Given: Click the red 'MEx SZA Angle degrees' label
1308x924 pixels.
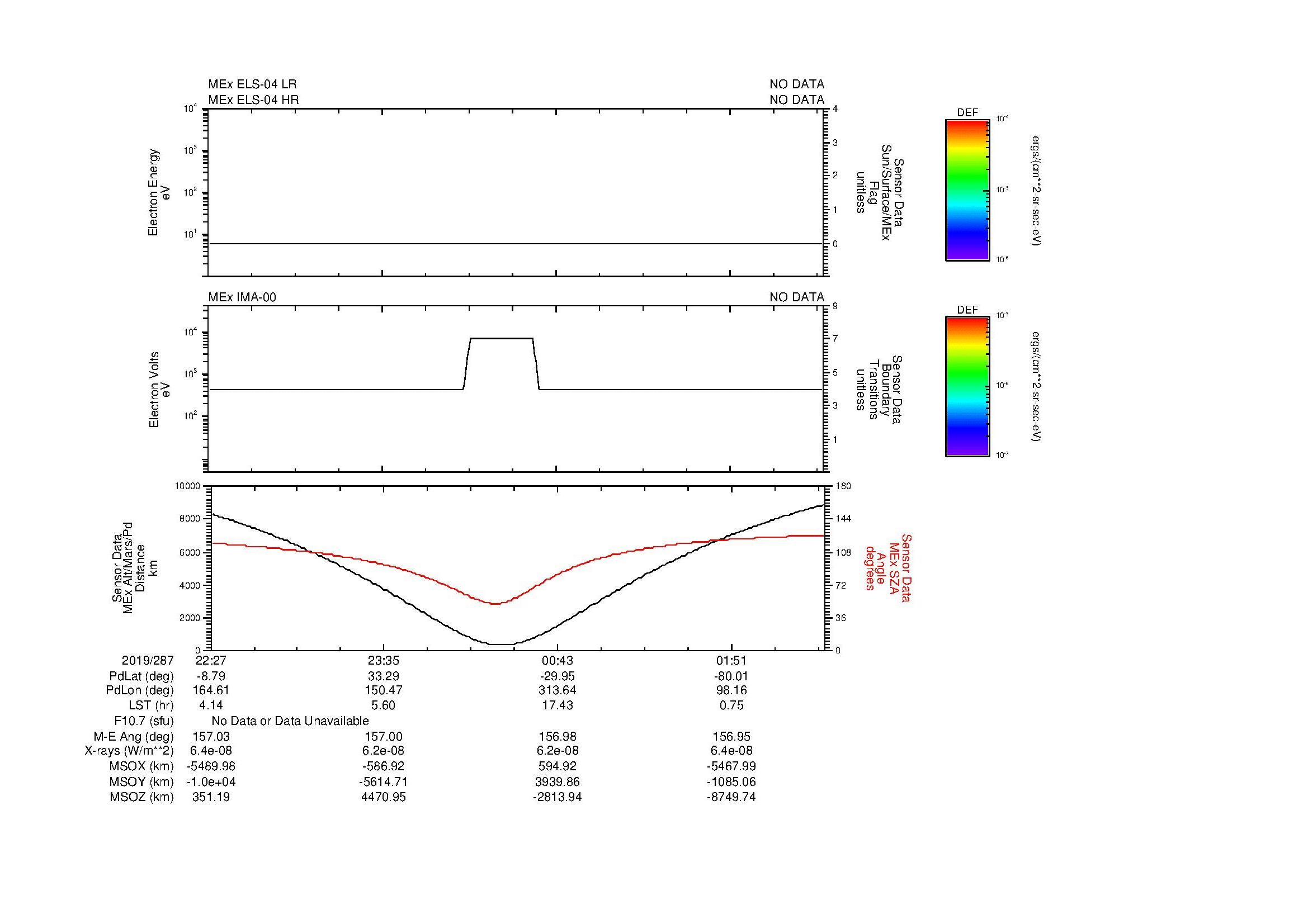Looking at the screenshot, I should (x=887, y=567).
